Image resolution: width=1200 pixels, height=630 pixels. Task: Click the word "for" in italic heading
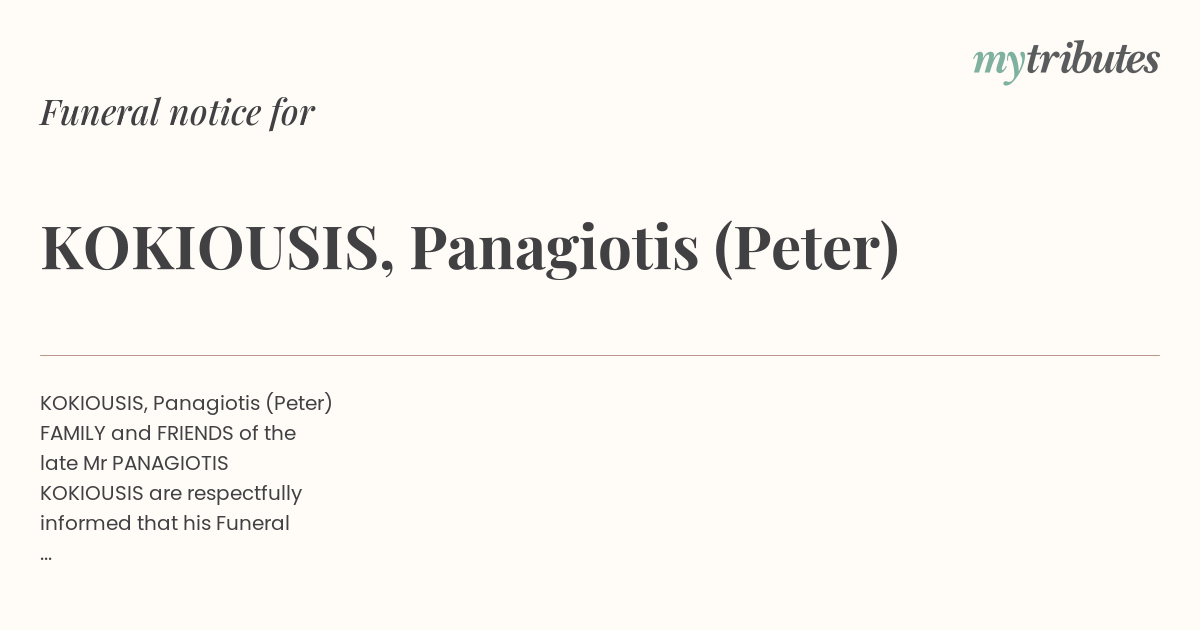coord(292,113)
